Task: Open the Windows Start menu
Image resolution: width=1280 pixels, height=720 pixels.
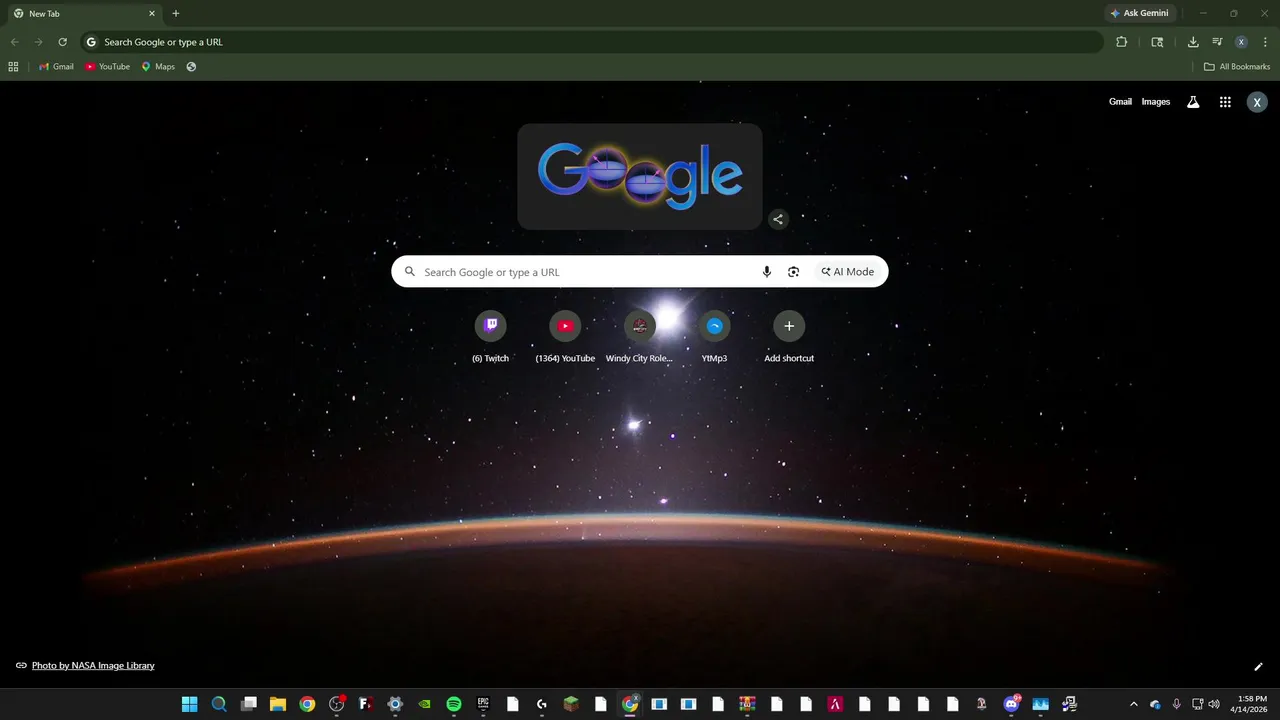Action: [x=189, y=704]
